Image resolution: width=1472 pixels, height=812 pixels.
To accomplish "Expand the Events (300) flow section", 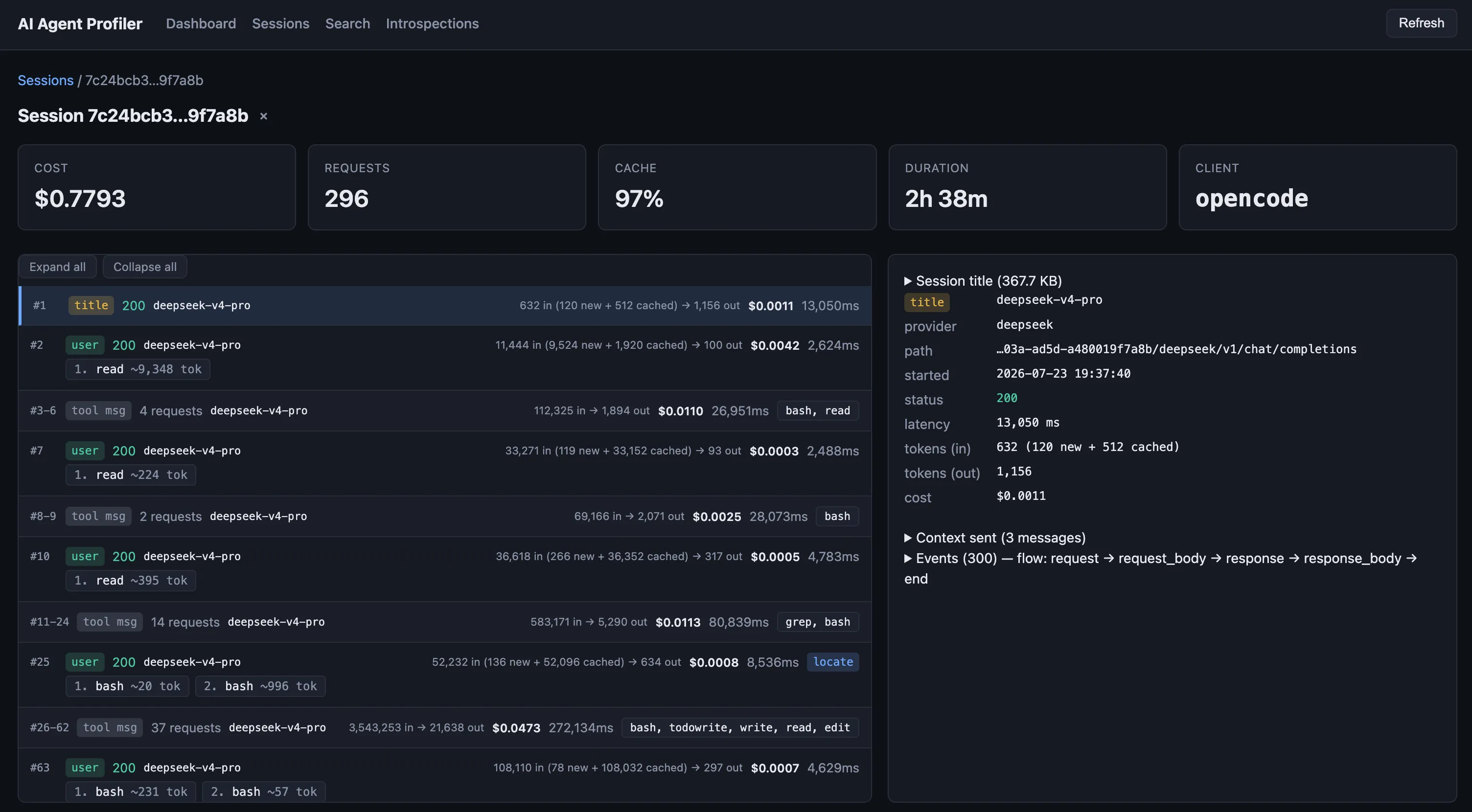I will (1160, 568).
